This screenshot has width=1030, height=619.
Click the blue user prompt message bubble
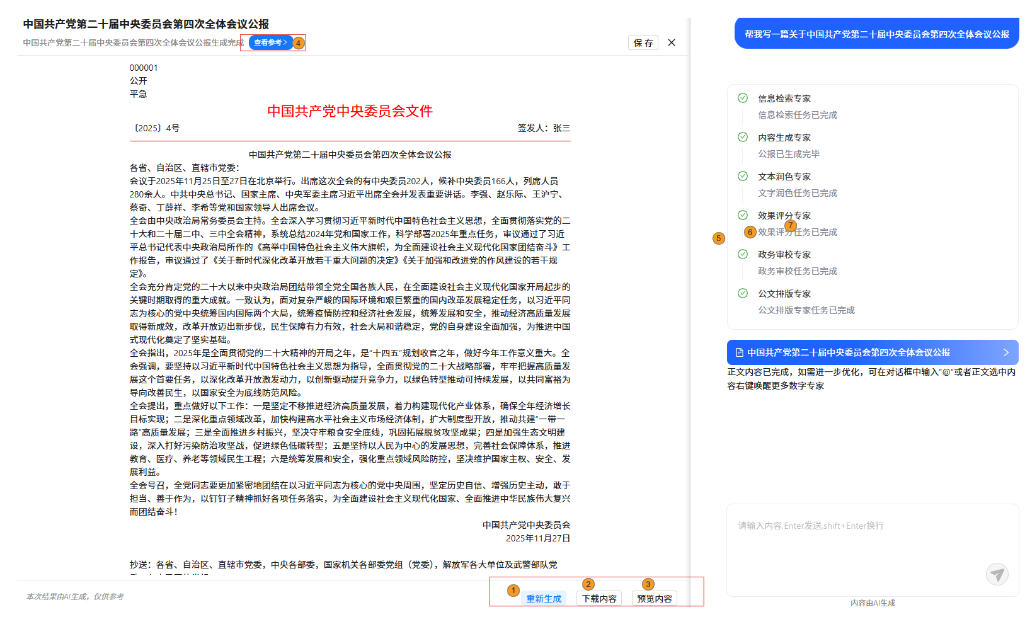[x=876, y=34]
